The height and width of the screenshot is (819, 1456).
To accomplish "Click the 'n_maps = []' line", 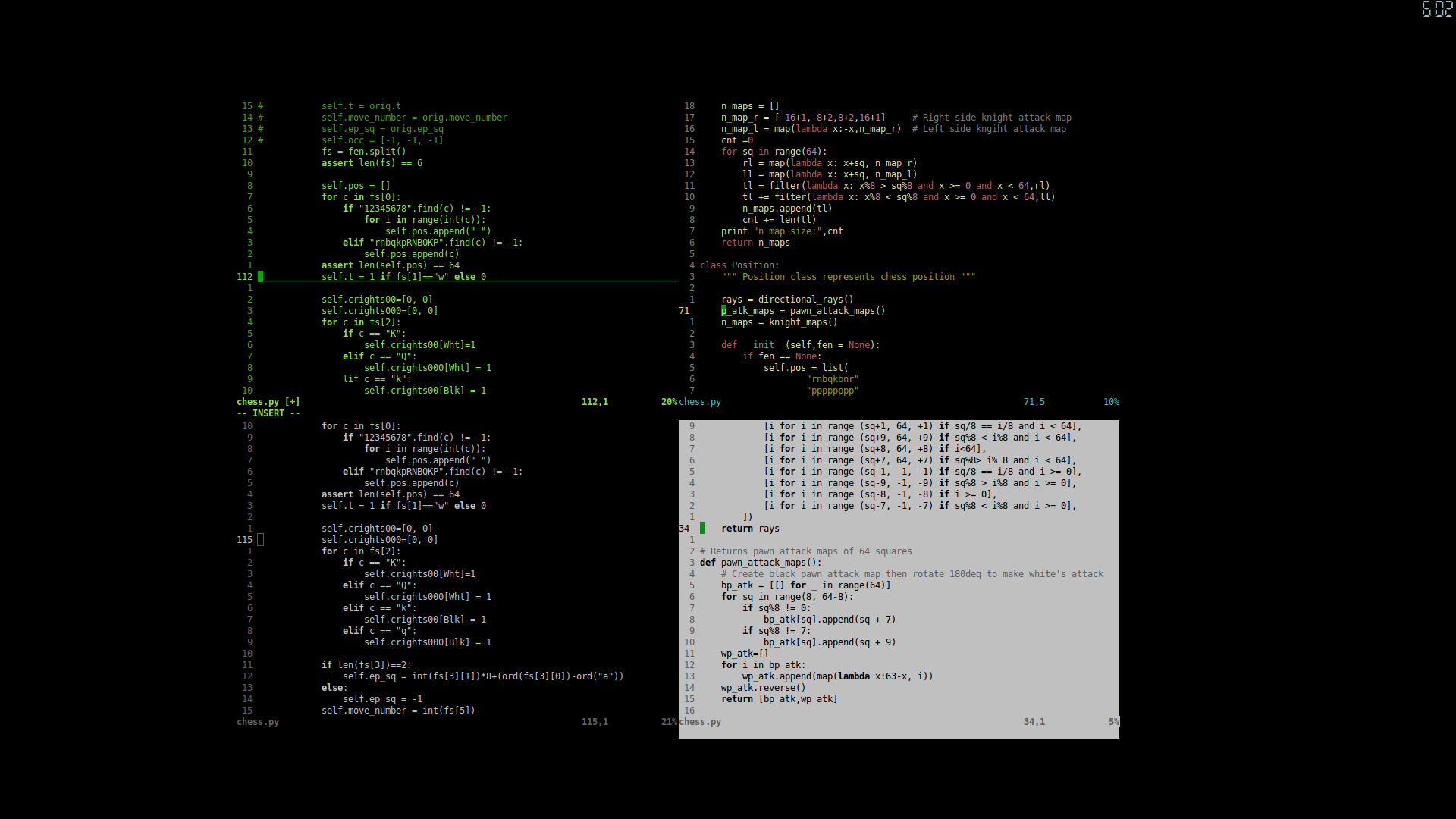I will pyautogui.click(x=750, y=106).
